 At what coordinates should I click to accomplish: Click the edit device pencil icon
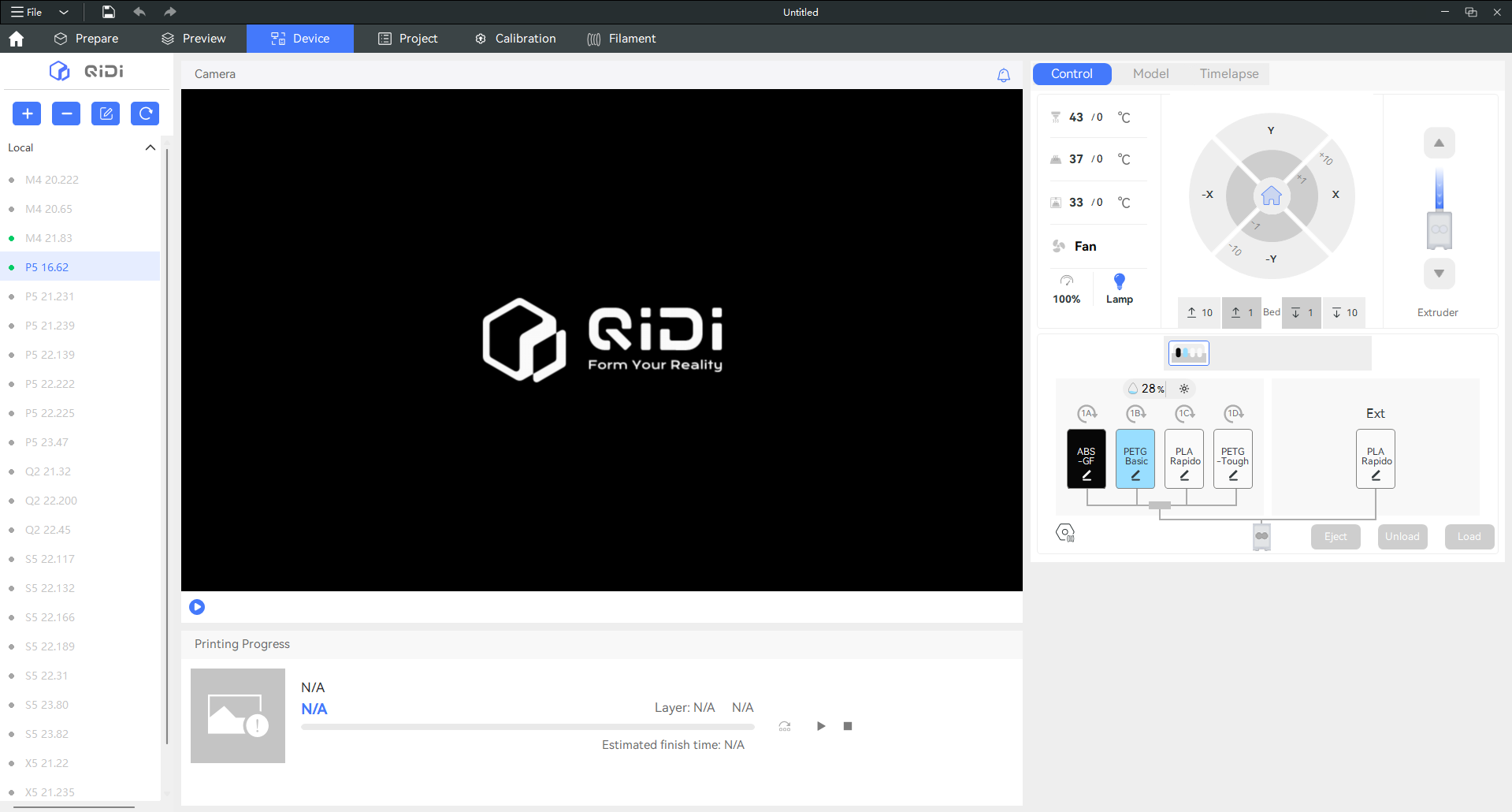click(106, 114)
